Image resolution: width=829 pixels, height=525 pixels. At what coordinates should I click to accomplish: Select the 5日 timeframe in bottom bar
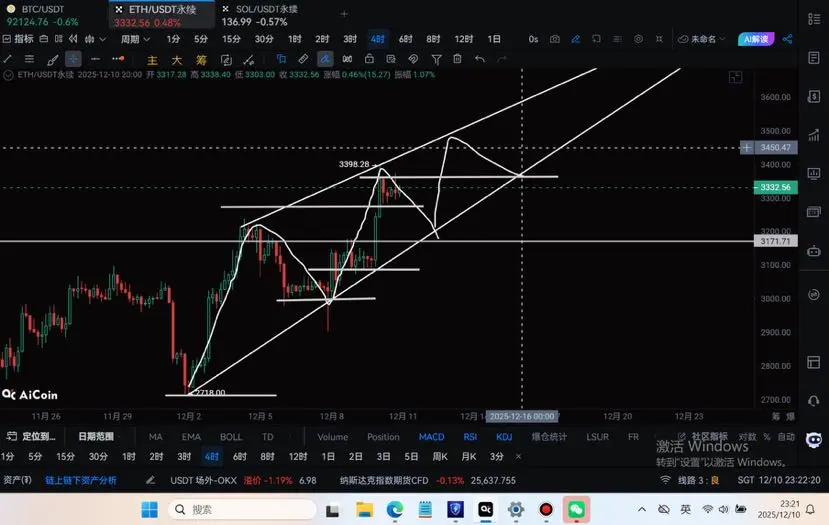point(411,456)
